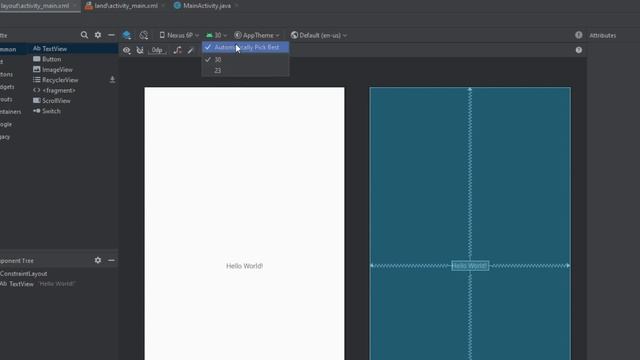
Task: Open the design surface layers selector
Action: [x=127, y=35]
